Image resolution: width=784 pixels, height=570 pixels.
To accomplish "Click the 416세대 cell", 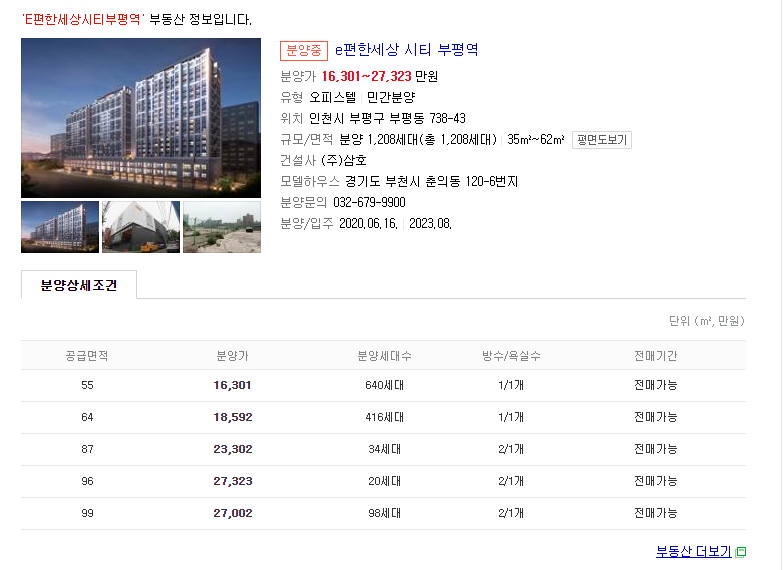I will [x=384, y=417].
